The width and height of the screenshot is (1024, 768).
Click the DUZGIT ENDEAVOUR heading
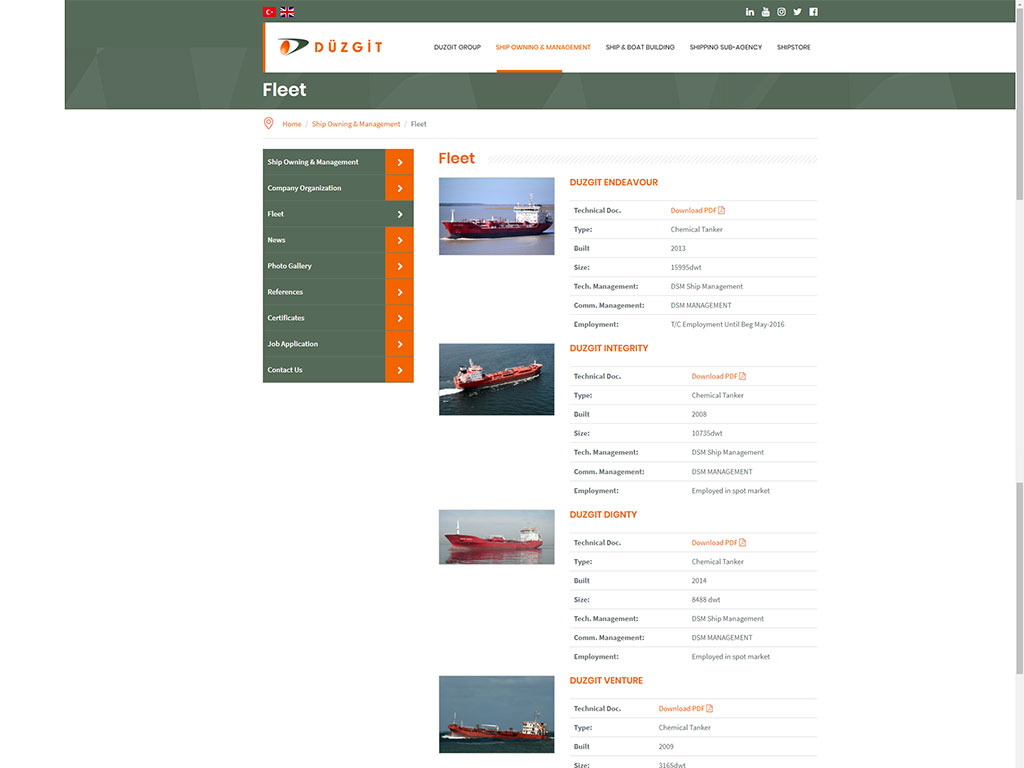pos(613,182)
